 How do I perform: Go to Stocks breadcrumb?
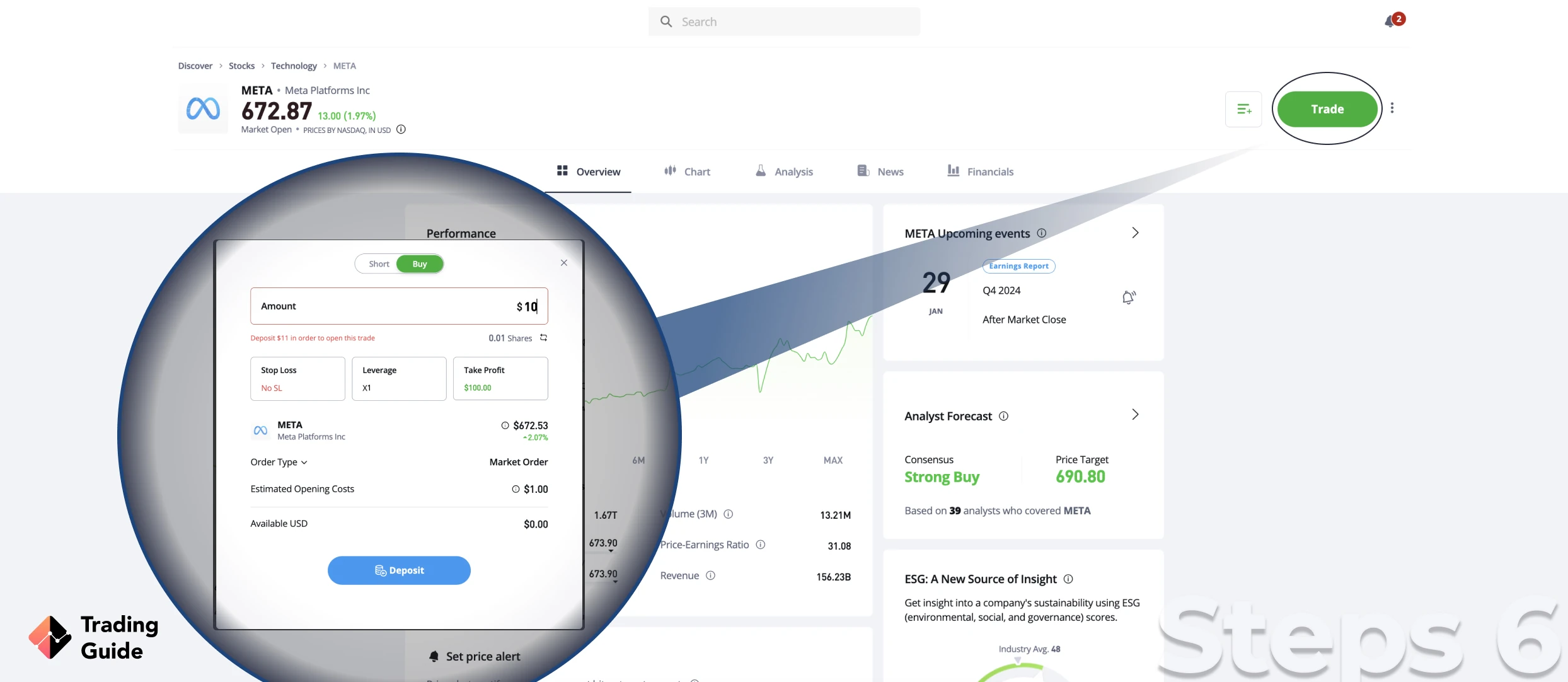(242, 66)
